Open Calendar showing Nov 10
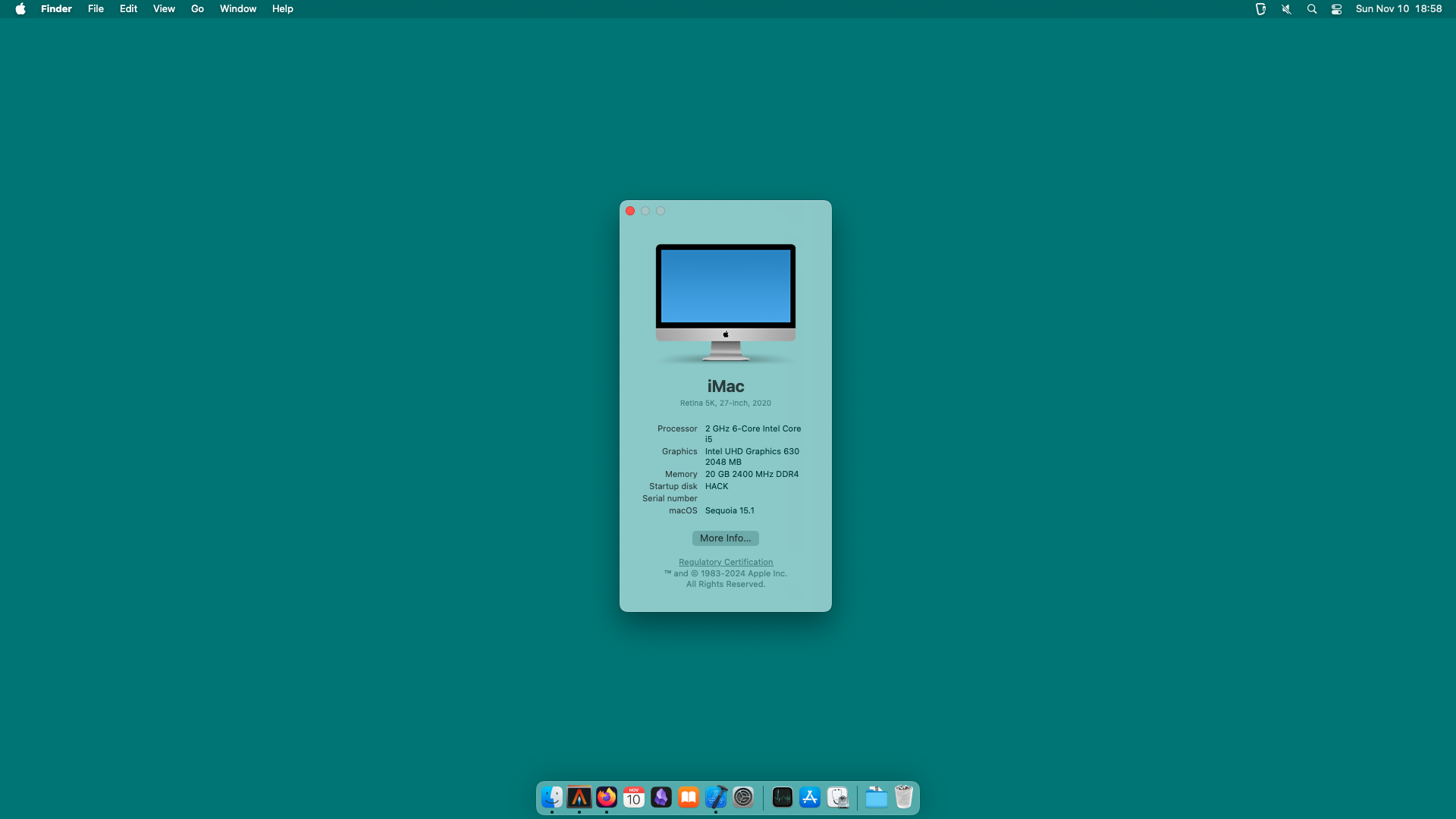This screenshot has width=1456, height=819. [x=634, y=798]
